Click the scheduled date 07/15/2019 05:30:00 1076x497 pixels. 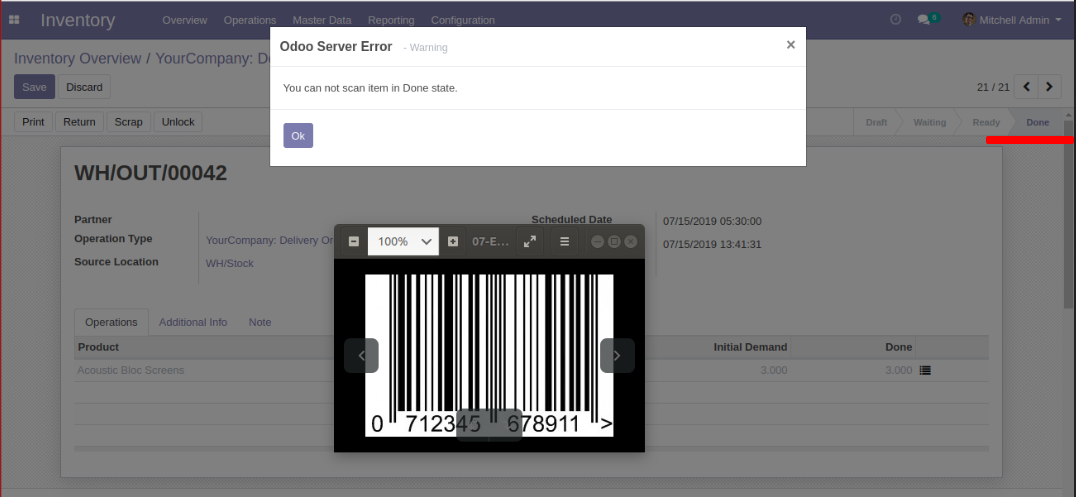(712, 221)
